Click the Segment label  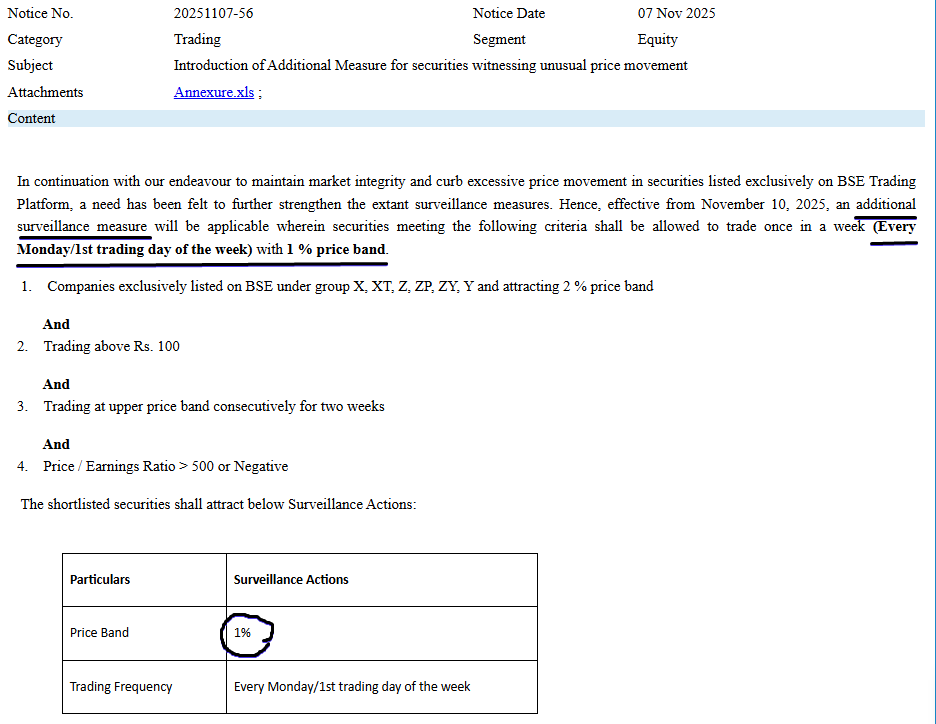pyautogui.click(x=499, y=39)
